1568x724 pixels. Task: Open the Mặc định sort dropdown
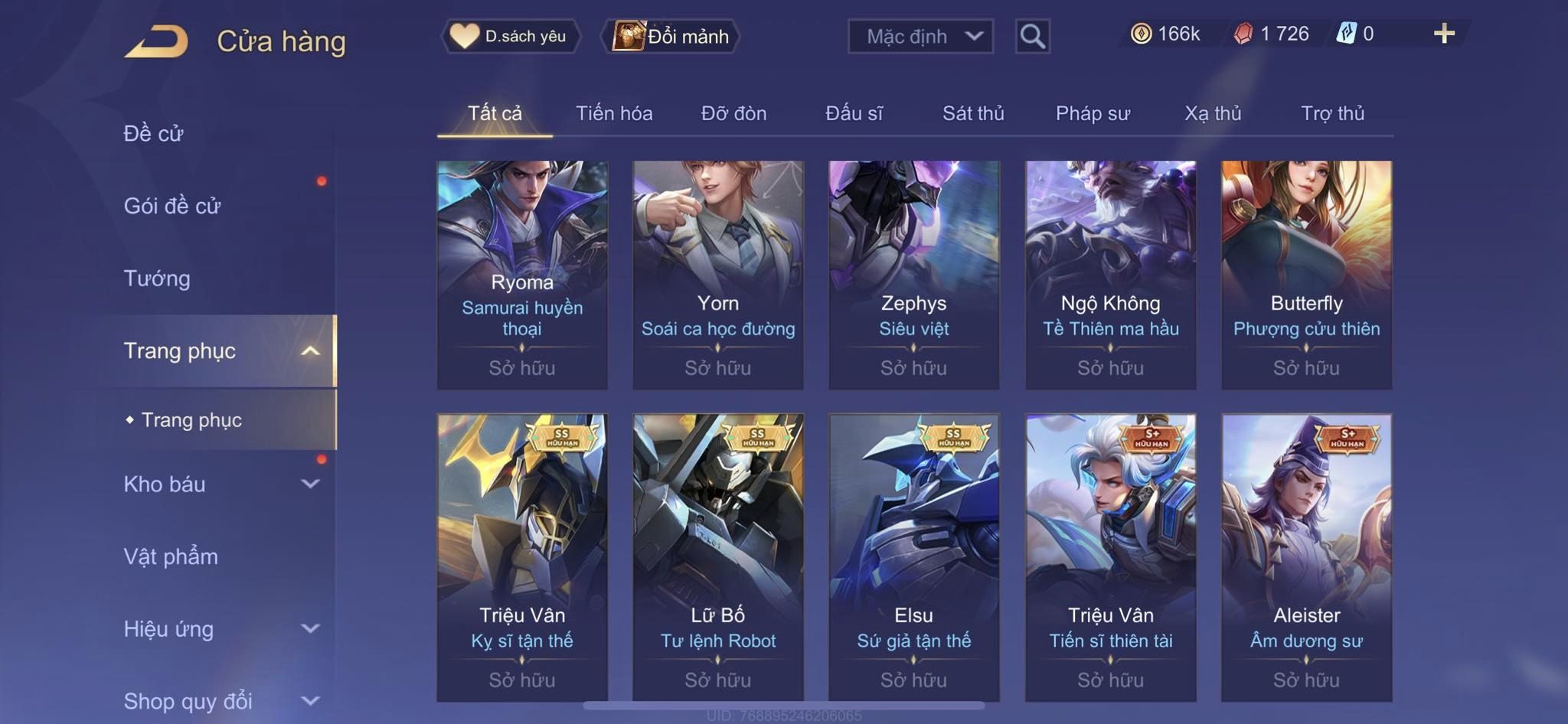(x=920, y=36)
